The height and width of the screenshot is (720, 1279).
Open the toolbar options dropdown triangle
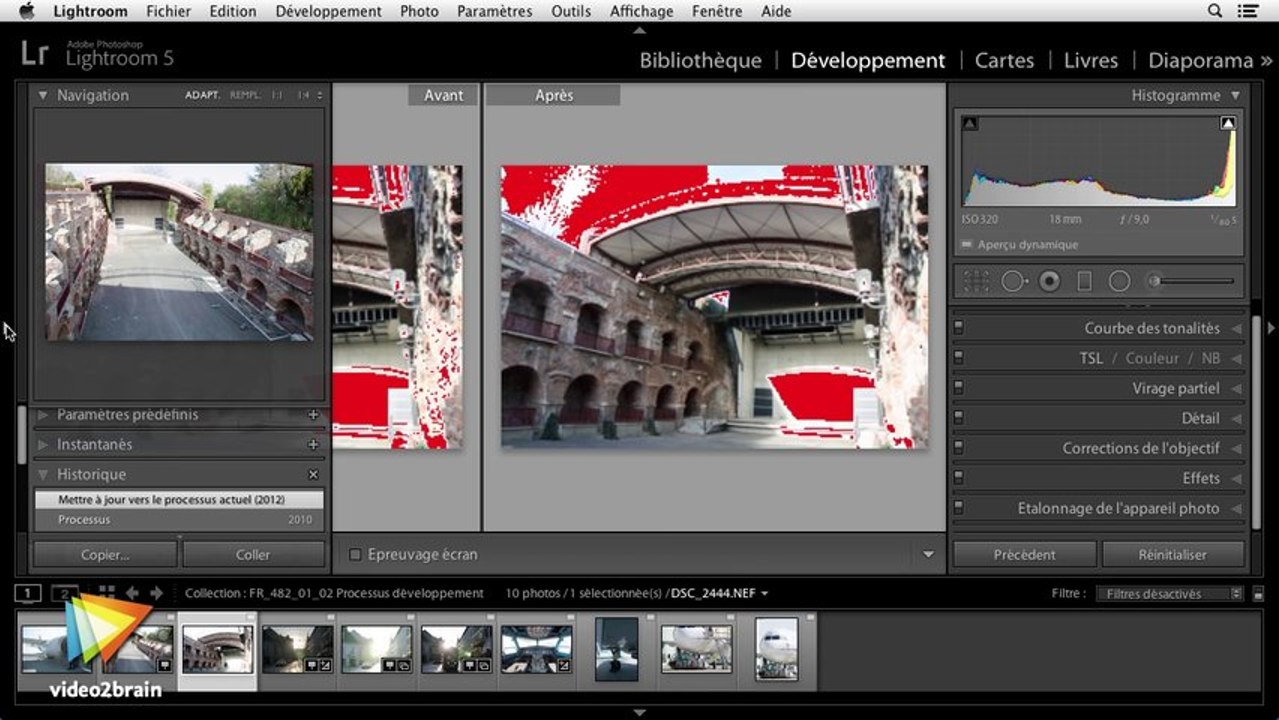pos(928,554)
